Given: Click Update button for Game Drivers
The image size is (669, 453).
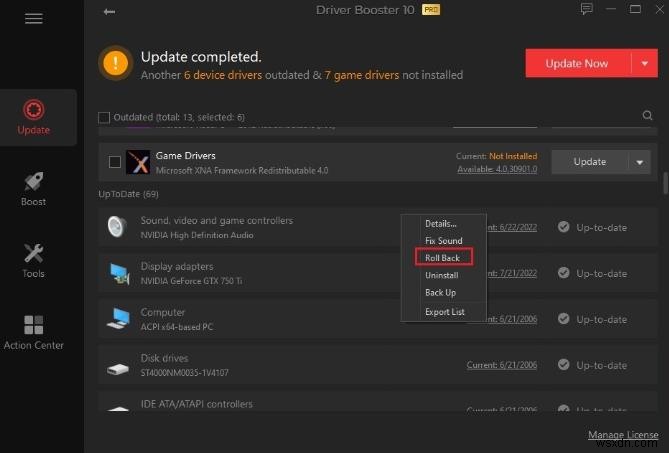Looking at the screenshot, I should pos(590,162).
